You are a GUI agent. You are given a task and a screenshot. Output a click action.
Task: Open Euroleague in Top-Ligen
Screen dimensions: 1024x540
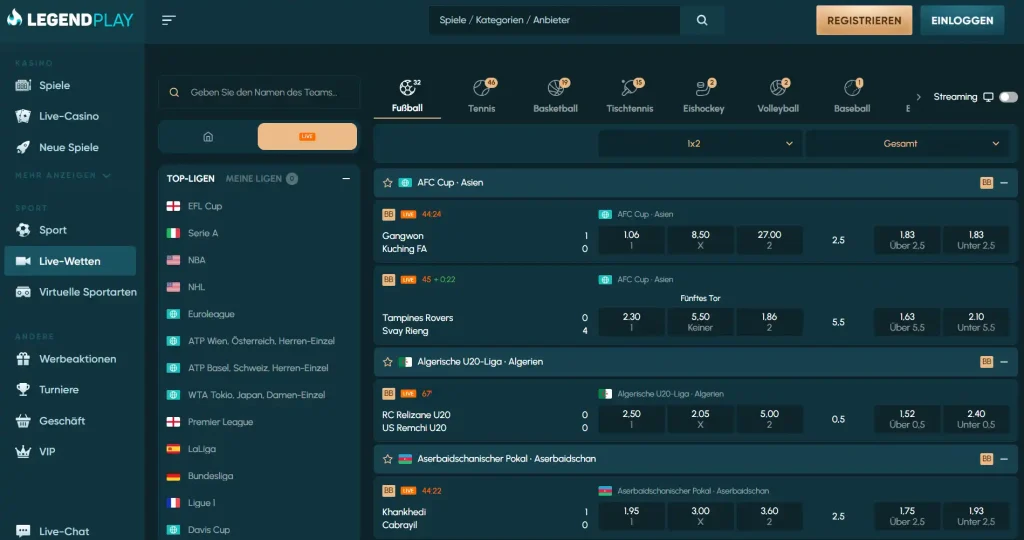[200, 314]
